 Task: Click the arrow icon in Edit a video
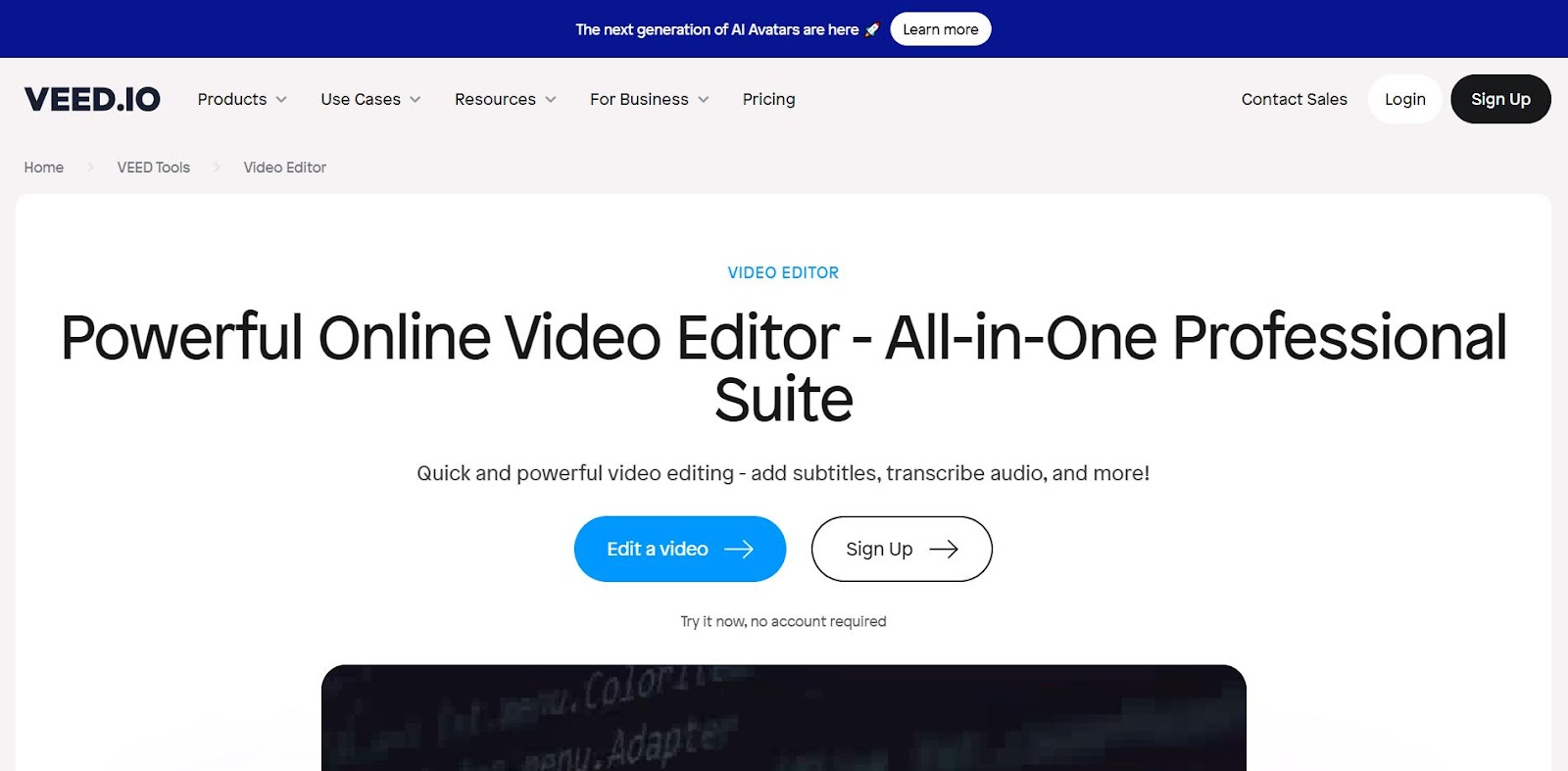(739, 549)
